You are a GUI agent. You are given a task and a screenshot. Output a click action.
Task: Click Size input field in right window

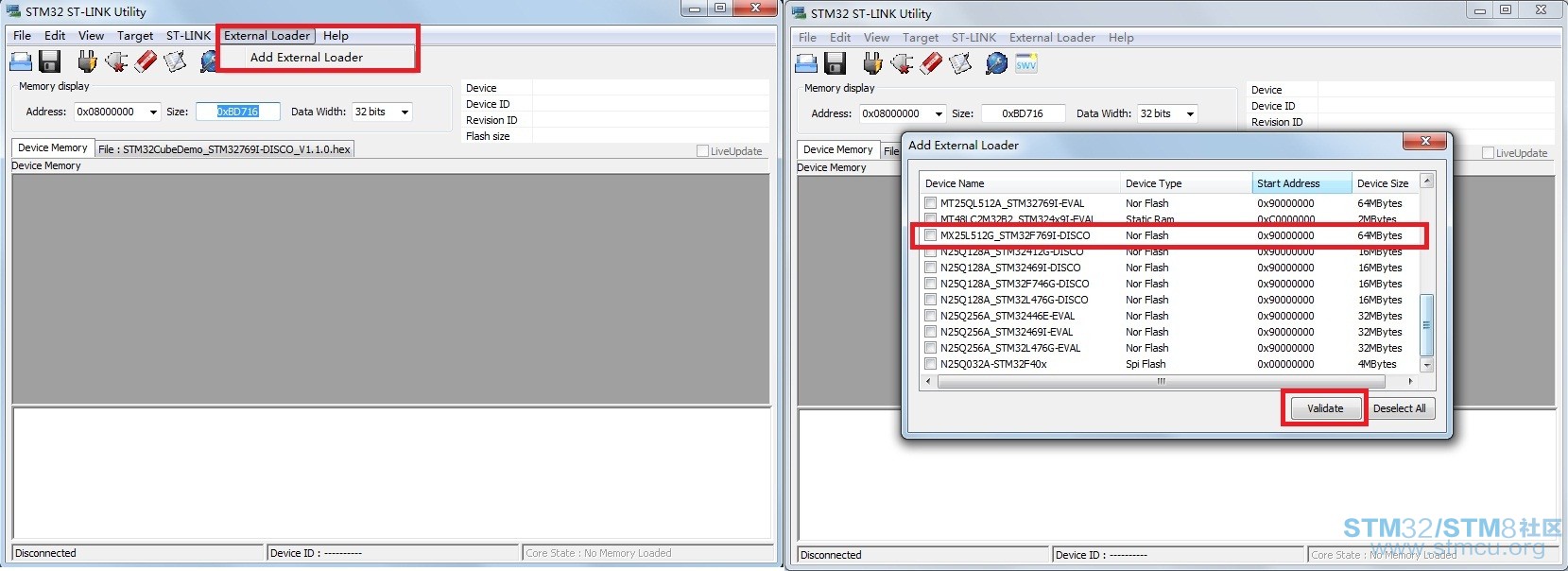coord(1024,113)
